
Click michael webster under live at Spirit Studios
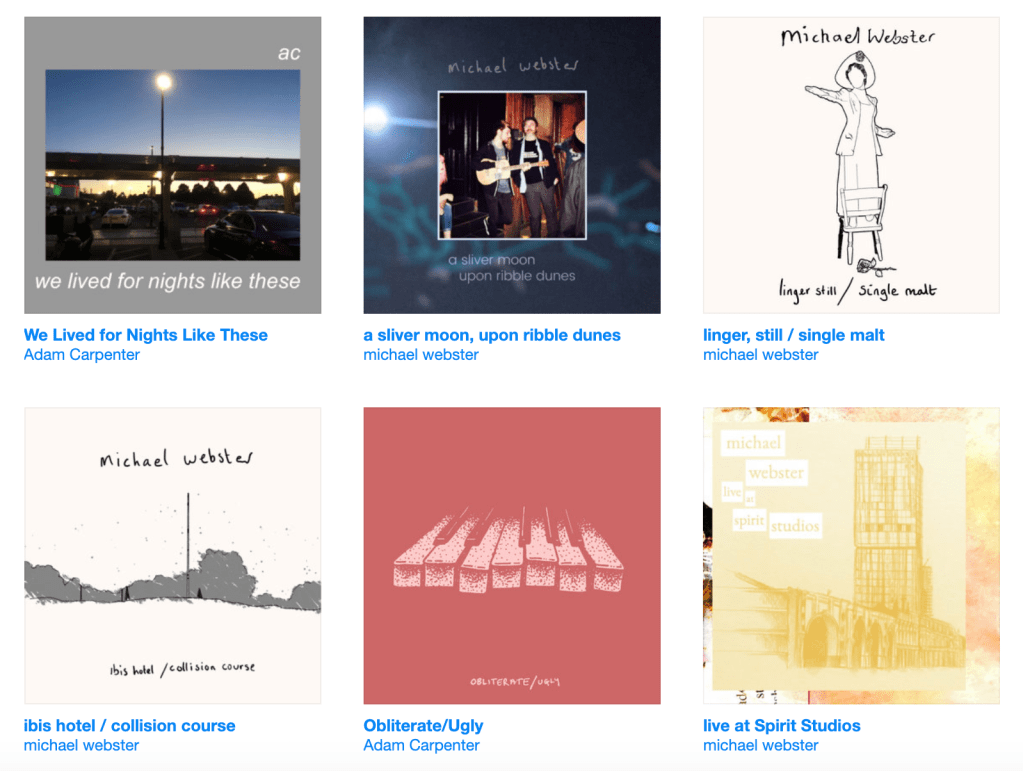[760, 746]
